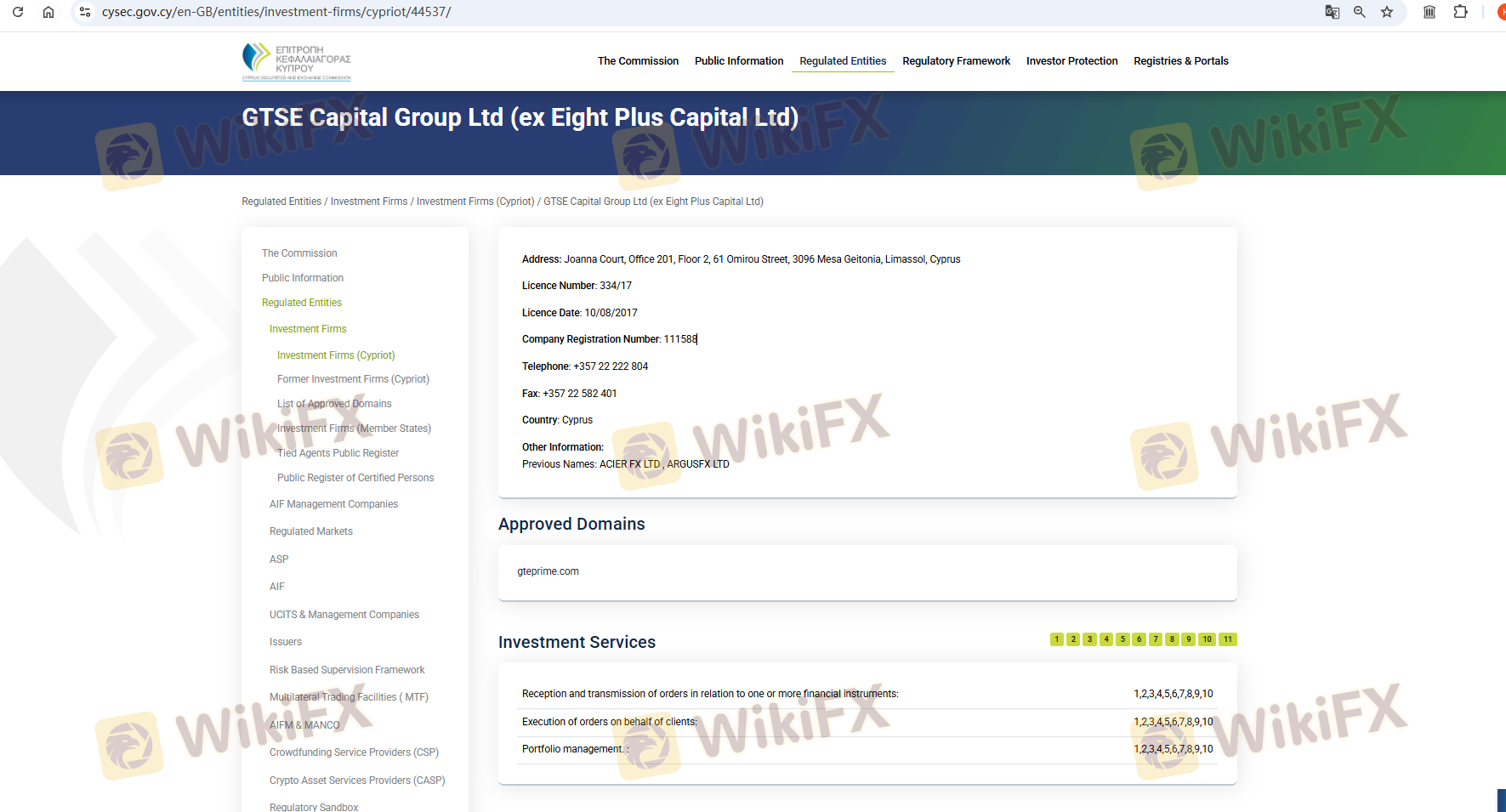Select legend badge number 8 in Investment Services
The width and height of the screenshot is (1506, 812).
(x=1172, y=639)
